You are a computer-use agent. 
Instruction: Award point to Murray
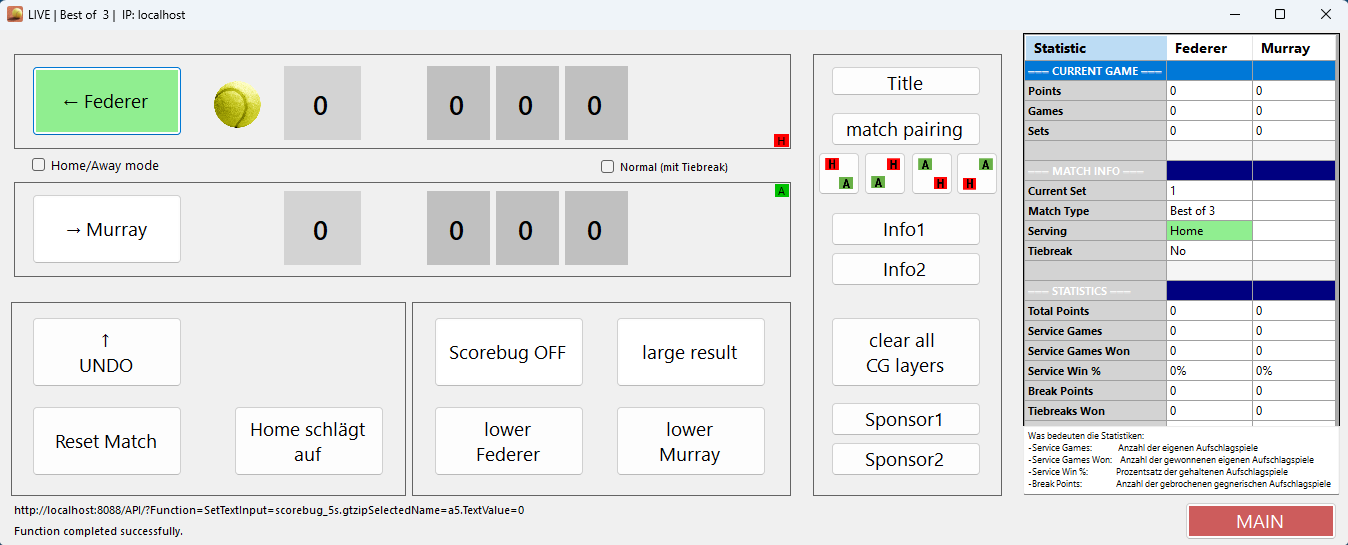click(107, 229)
